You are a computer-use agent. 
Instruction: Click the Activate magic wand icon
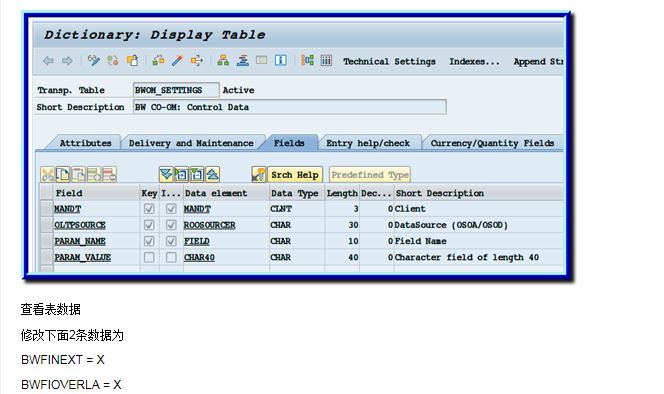click(x=177, y=61)
